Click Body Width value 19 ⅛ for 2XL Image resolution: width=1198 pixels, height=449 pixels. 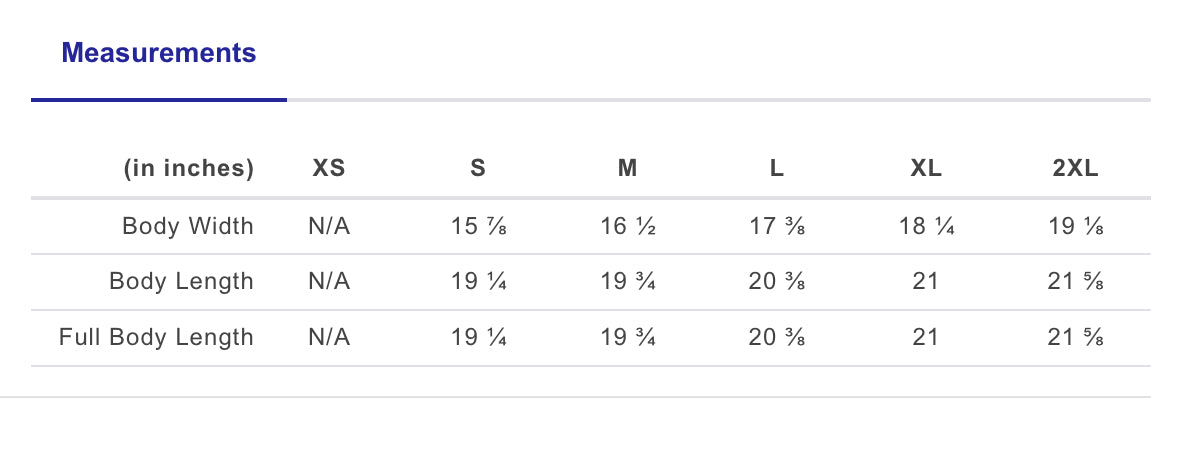(1075, 226)
